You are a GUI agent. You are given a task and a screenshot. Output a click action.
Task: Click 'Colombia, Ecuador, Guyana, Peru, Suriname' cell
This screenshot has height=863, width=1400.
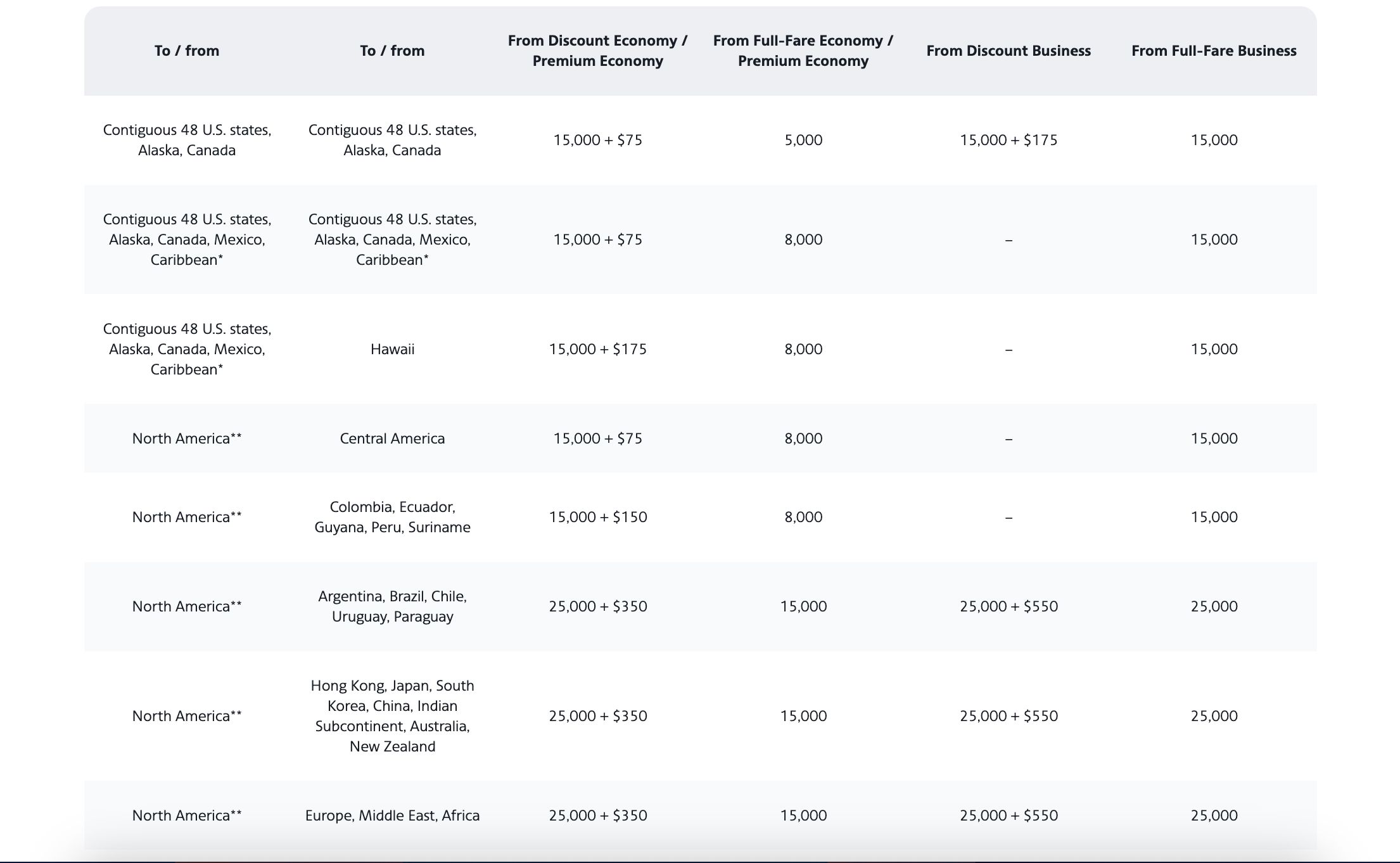click(392, 517)
